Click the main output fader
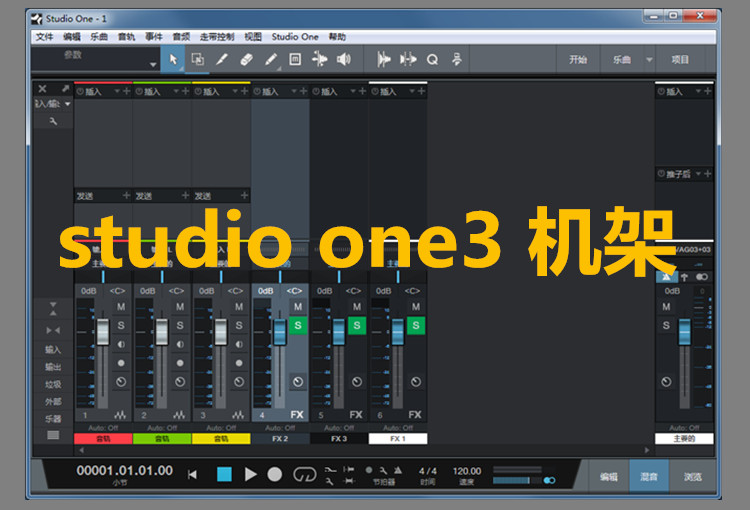750x510 pixels. pos(684,331)
